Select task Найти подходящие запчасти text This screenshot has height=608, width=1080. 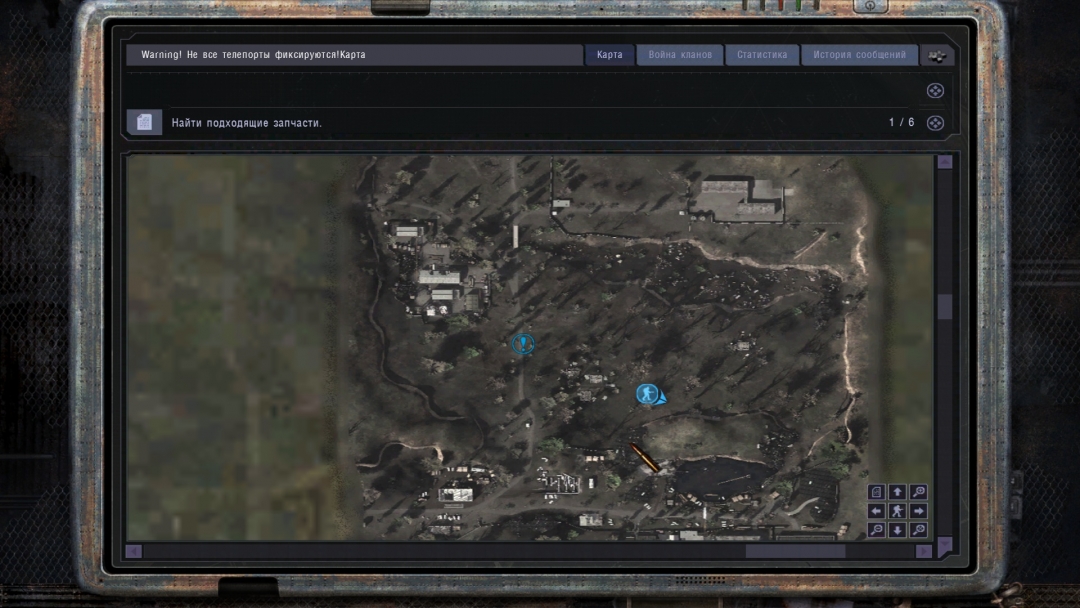pyautogui.click(x=247, y=123)
